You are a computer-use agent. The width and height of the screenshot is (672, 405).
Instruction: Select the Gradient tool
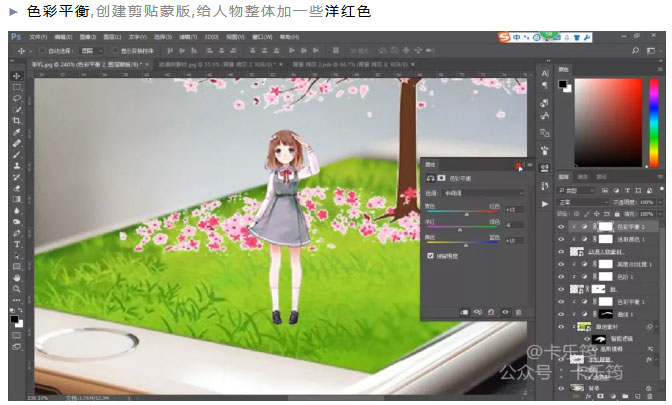tap(17, 199)
